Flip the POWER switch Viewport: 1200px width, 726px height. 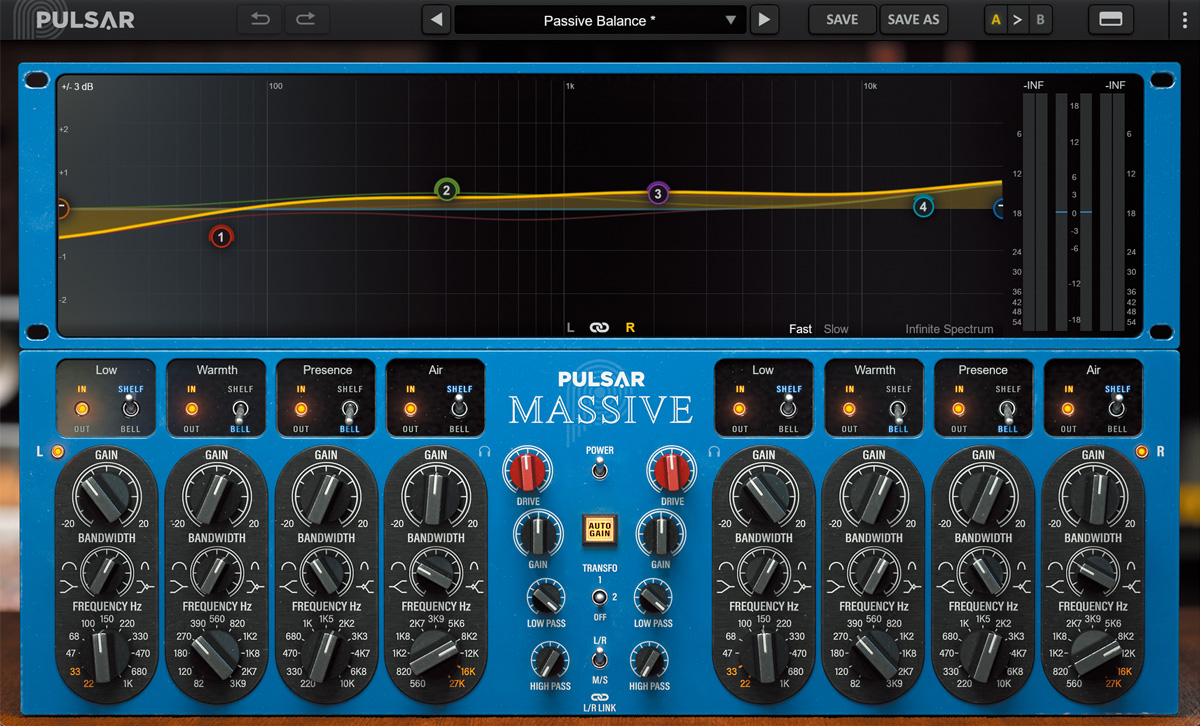coord(599,469)
